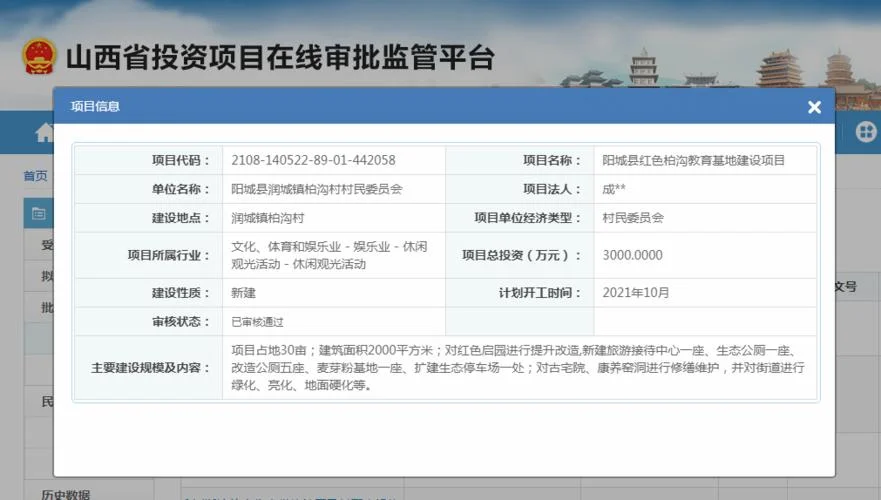Click the platform title 山西省投资项目在线审批监管平台

point(280,57)
